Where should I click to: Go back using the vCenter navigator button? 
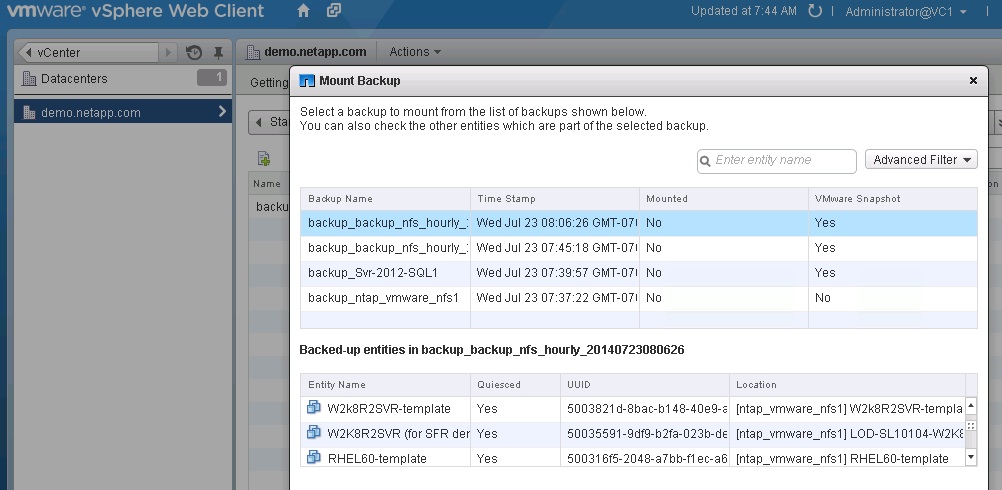point(88,52)
